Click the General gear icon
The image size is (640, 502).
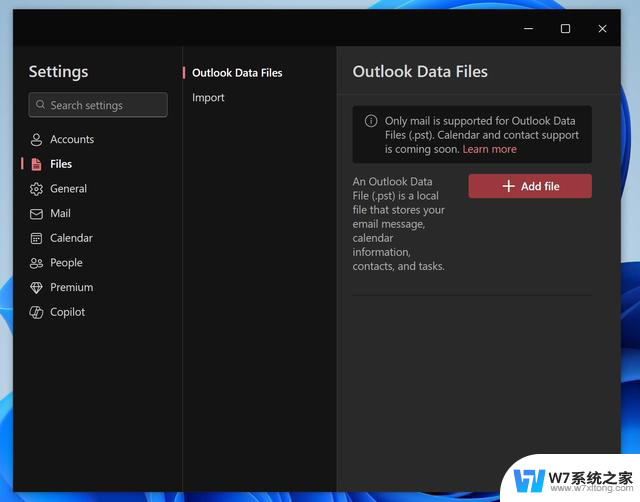36,189
